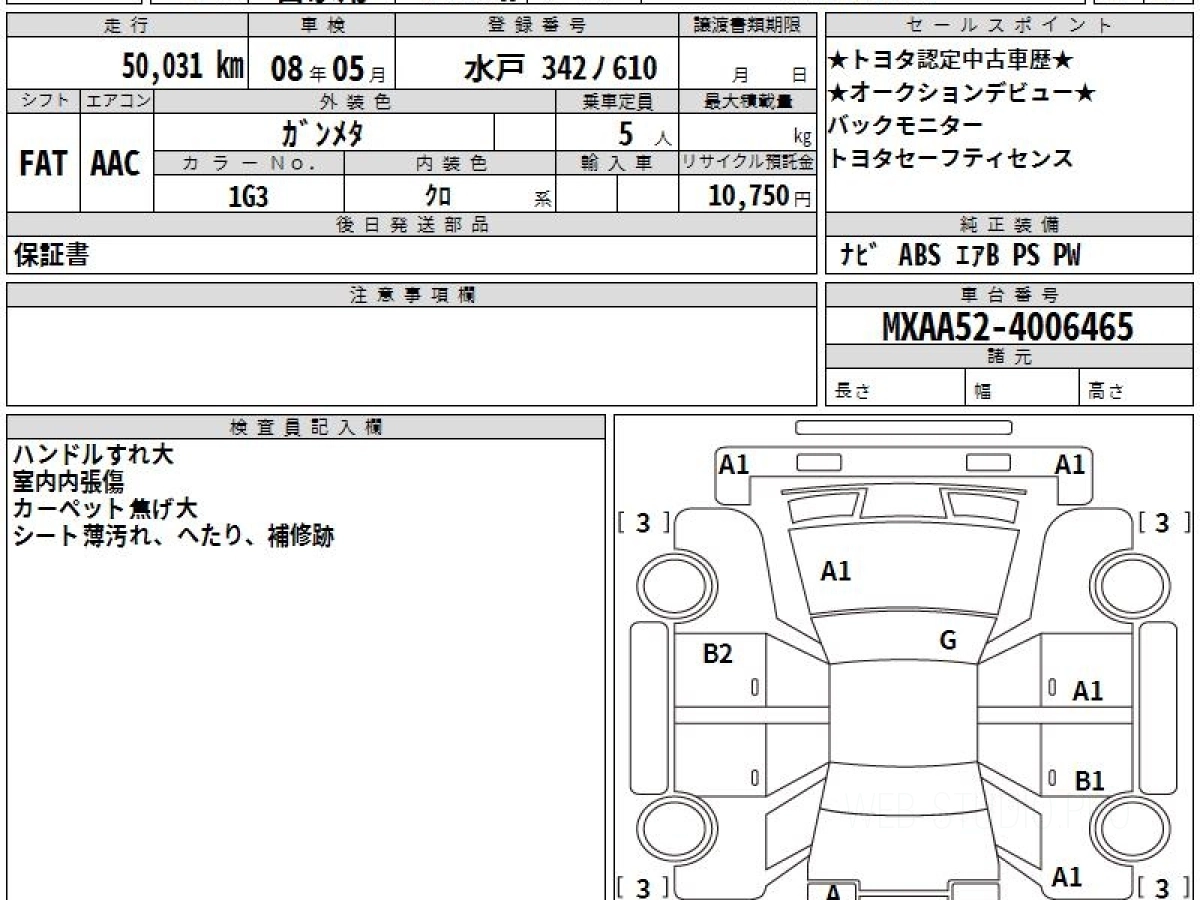Viewport: 1200px width, 900px height.
Task: Click interior color クロ
Action: (x=438, y=196)
